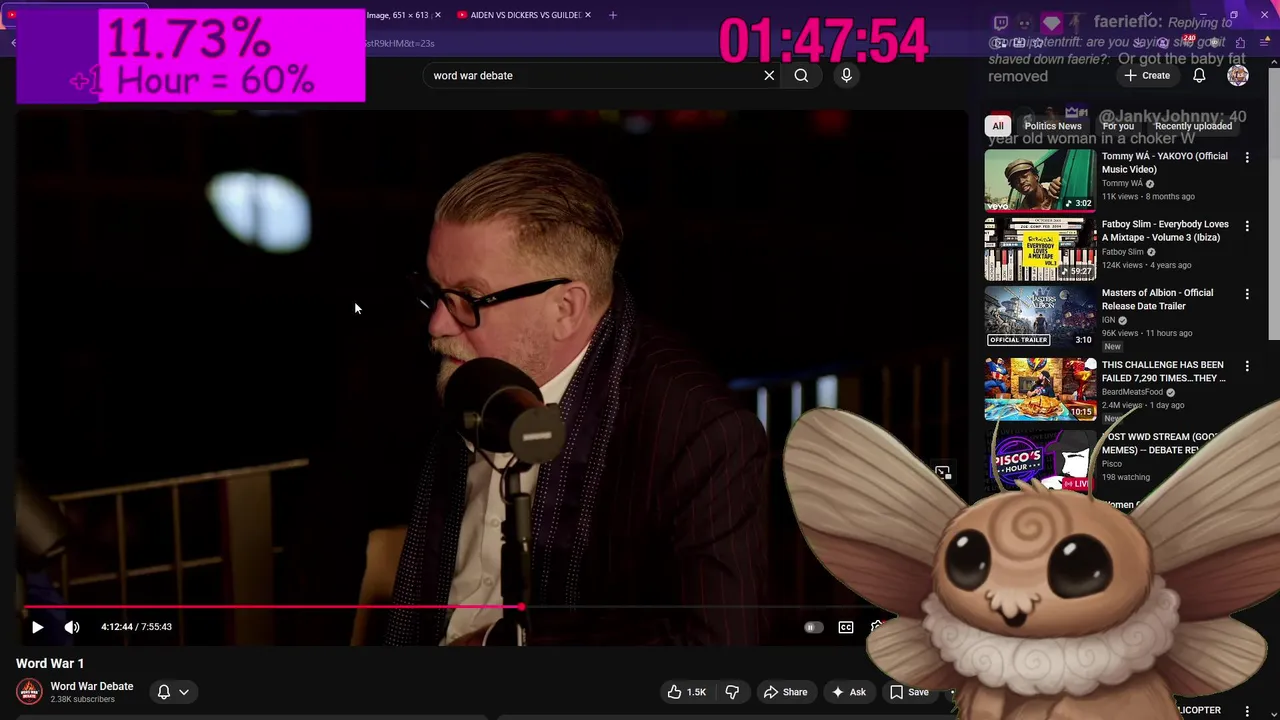The height and width of the screenshot is (720, 1280).
Task: Open the Word War Debate channel avatar
Action: click(29, 691)
